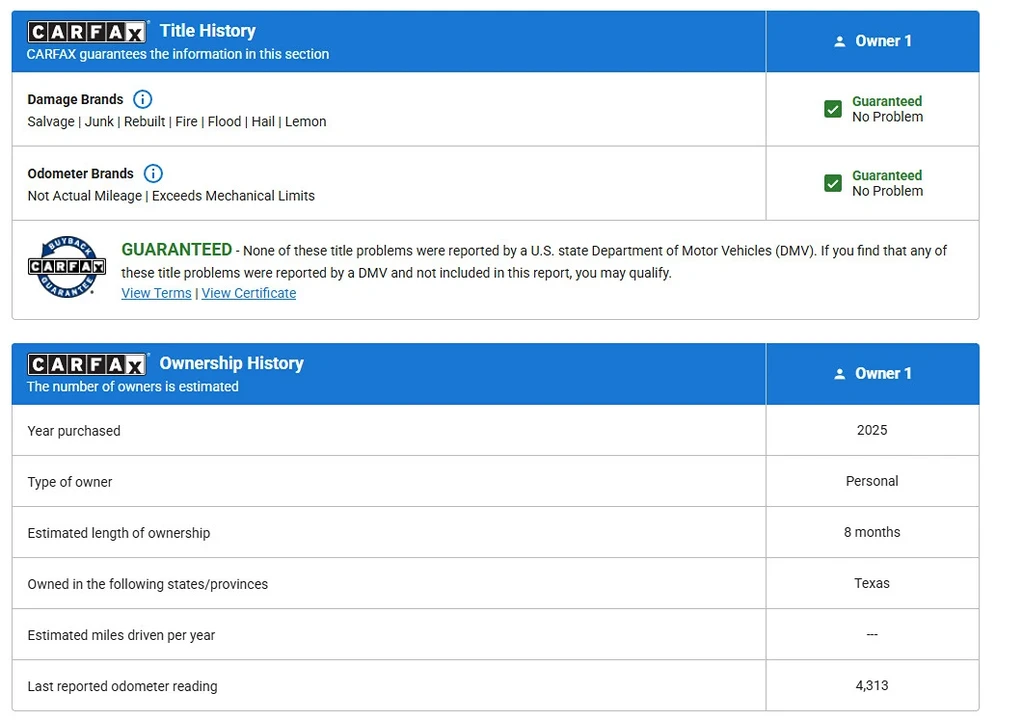Click the Year purchased row label
This screenshot has height=720, width=1023.
[x=74, y=431]
